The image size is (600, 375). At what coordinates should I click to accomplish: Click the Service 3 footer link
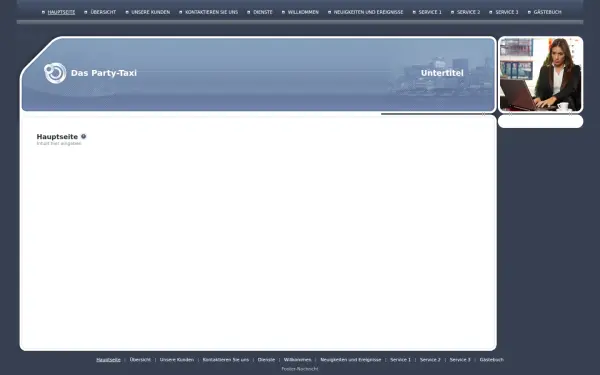point(460,360)
